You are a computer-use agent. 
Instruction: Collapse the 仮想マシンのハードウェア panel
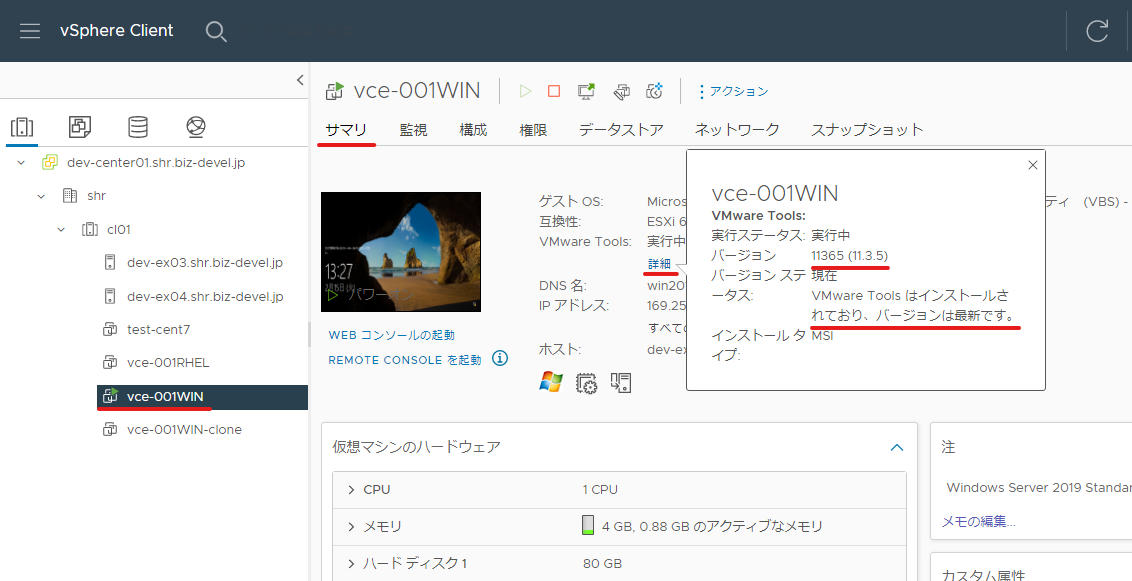(897, 447)
